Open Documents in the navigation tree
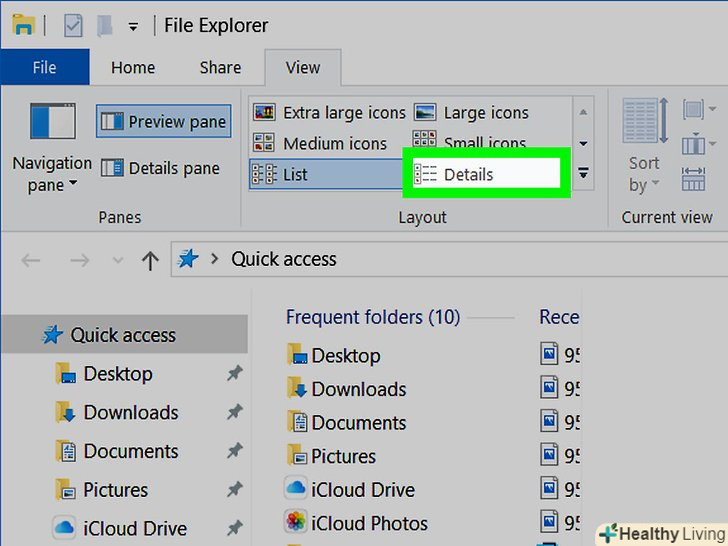728x546 pixels. 131,451
